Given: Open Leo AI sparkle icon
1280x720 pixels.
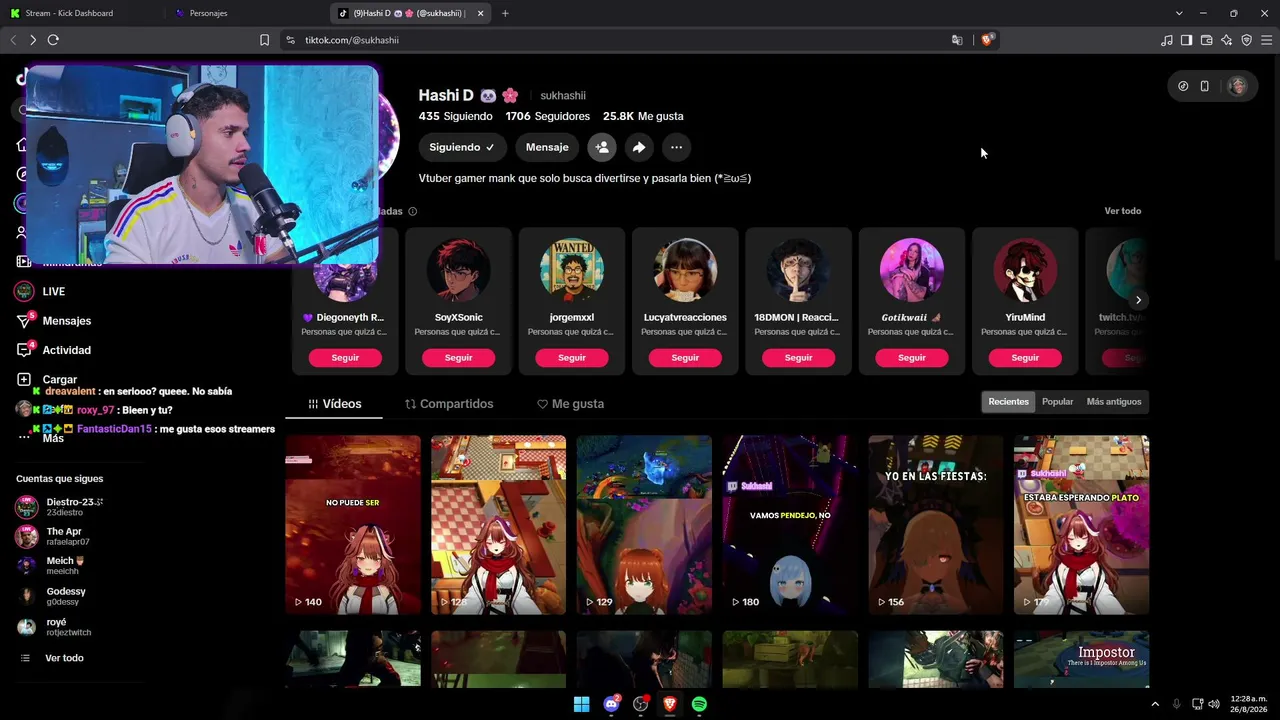Looking at the screenshot, I should (x=1226, y=40).
